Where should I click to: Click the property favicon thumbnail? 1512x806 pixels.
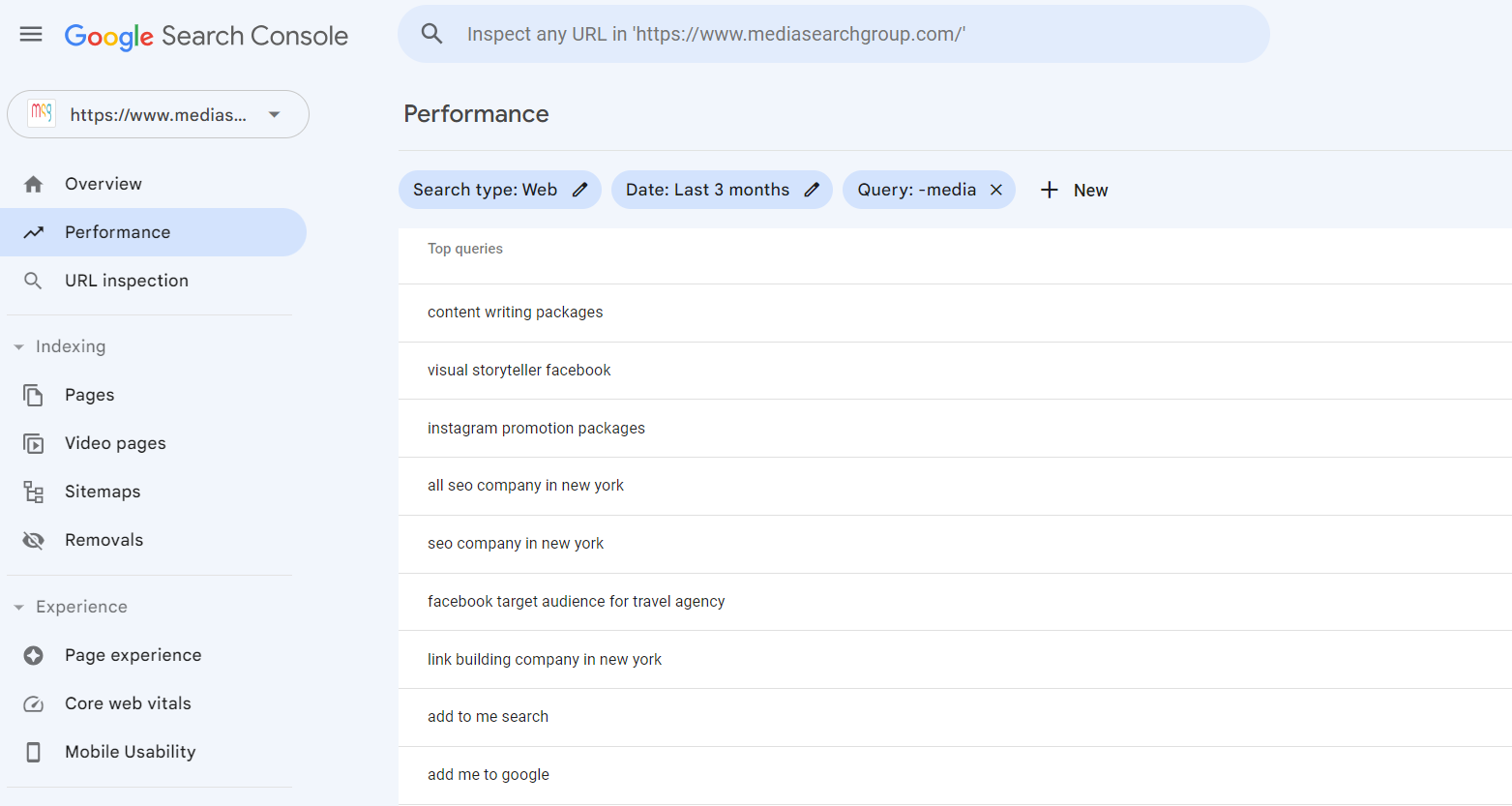[42, 114]
